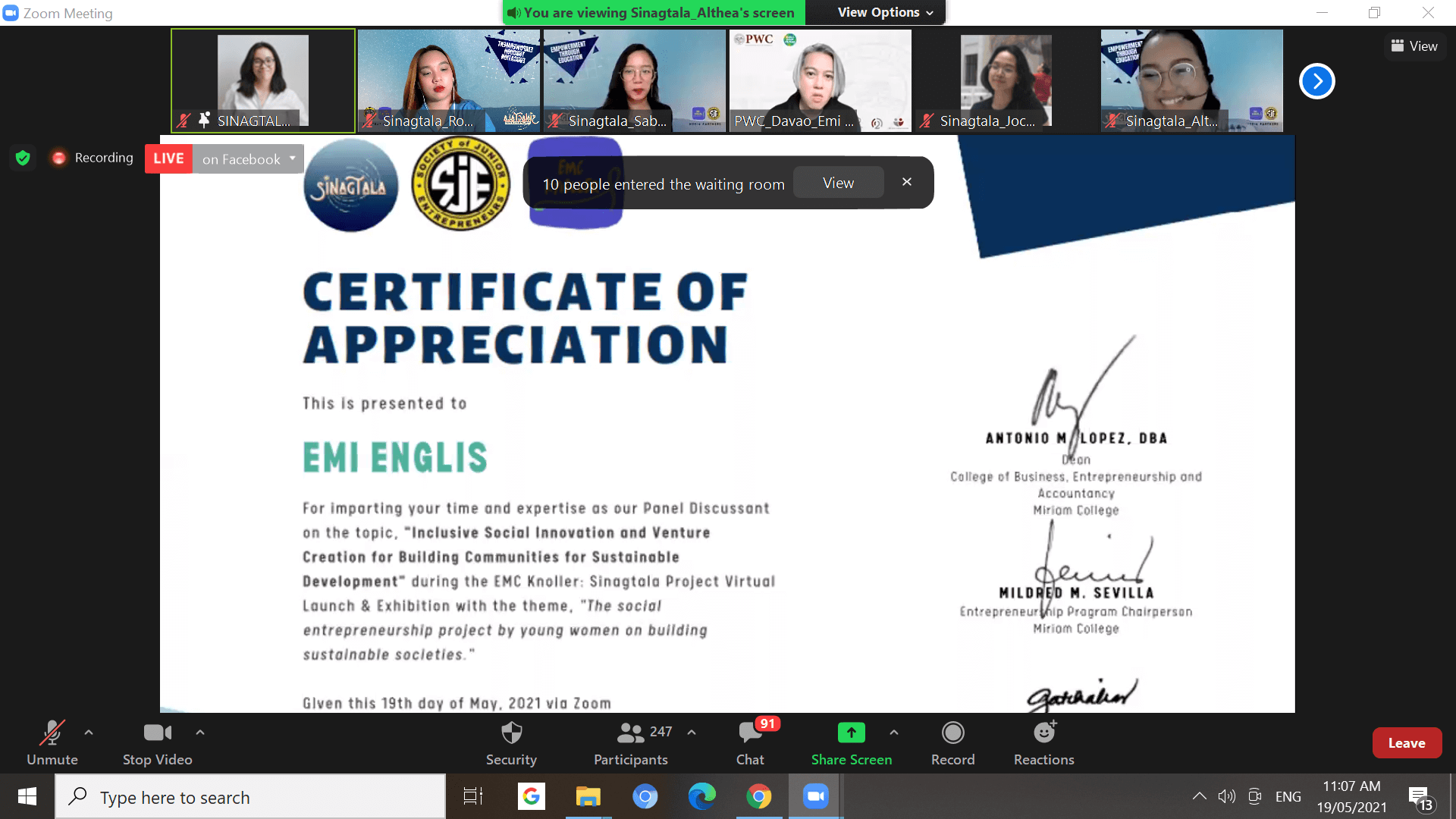Click the taskbar search box
Image resolution: width=1456 pixels, height=819 pixels.
tap(250, 797)
